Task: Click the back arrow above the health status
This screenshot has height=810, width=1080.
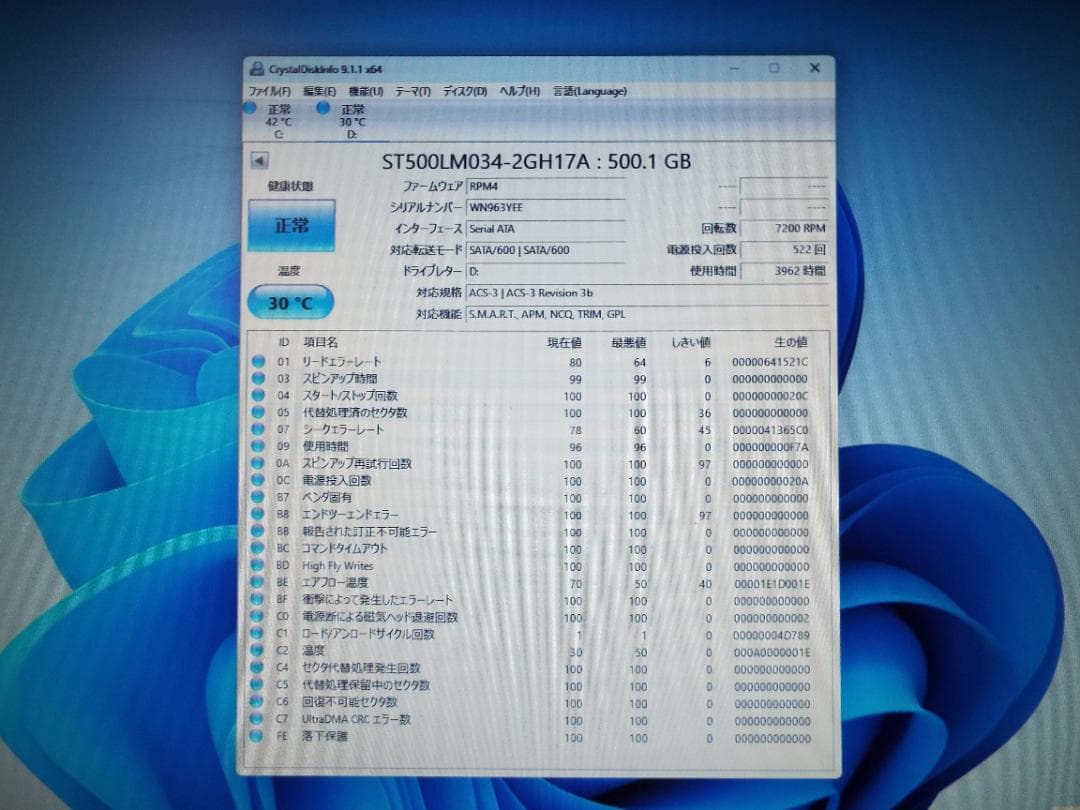Action: (259, 158)
